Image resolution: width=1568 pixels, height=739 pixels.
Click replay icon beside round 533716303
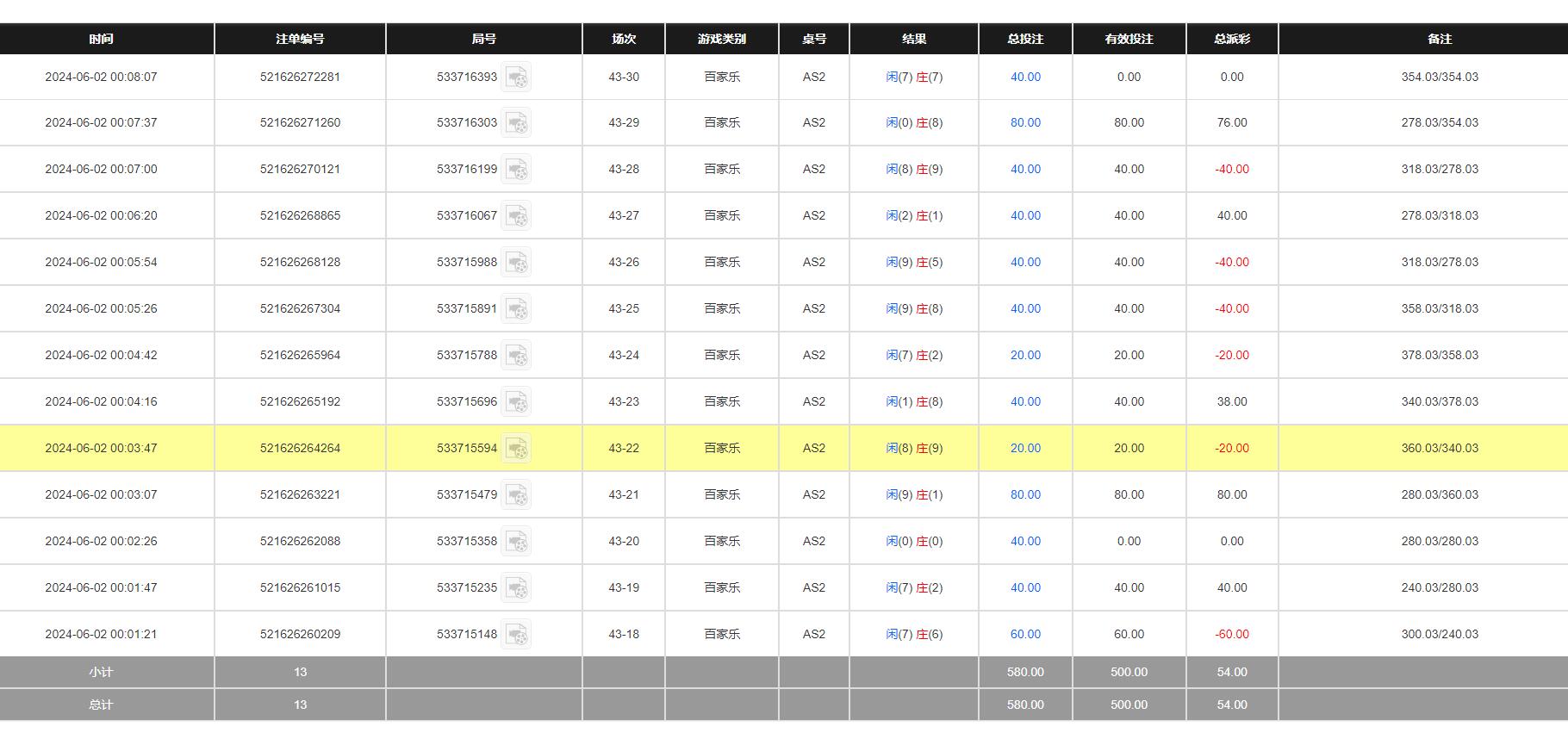coord(517,123)
